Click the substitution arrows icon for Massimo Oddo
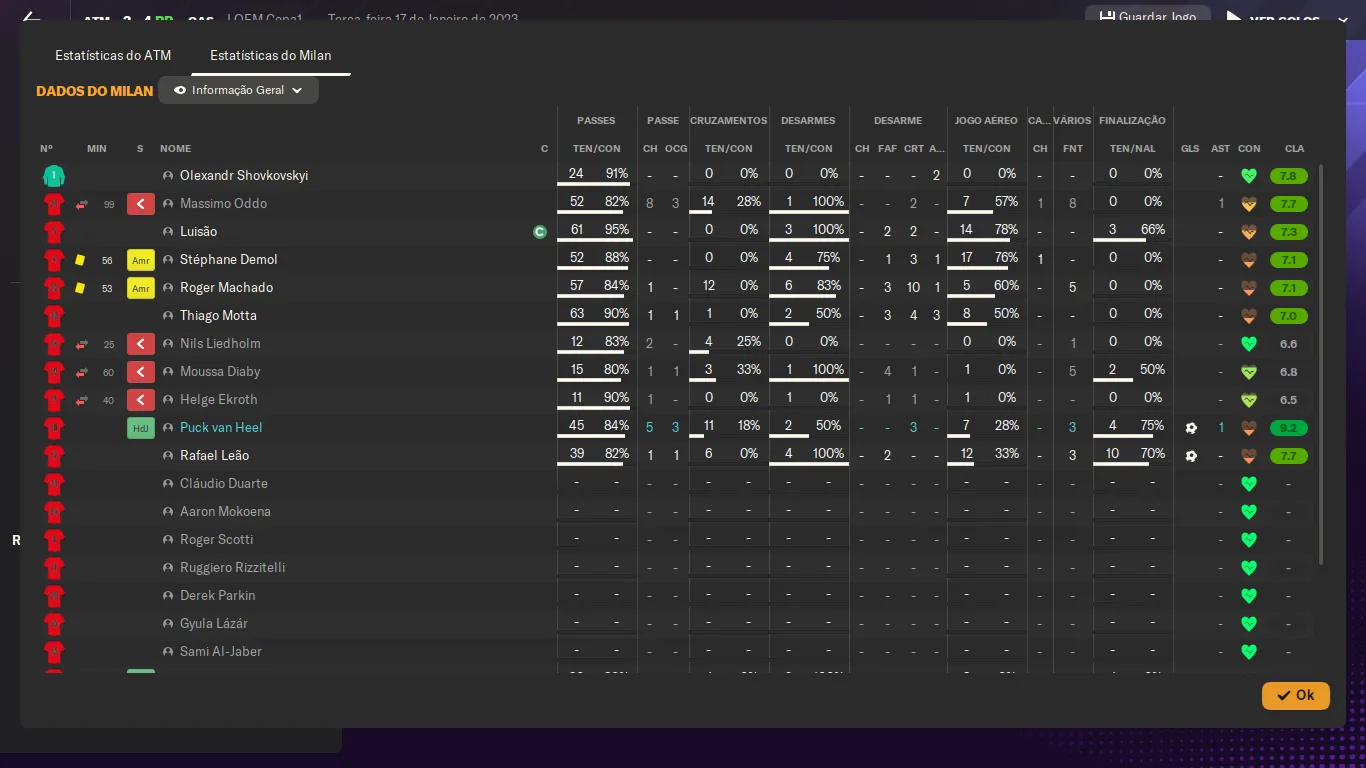Viewport: 1366px width, 768px height. point(81,204)
